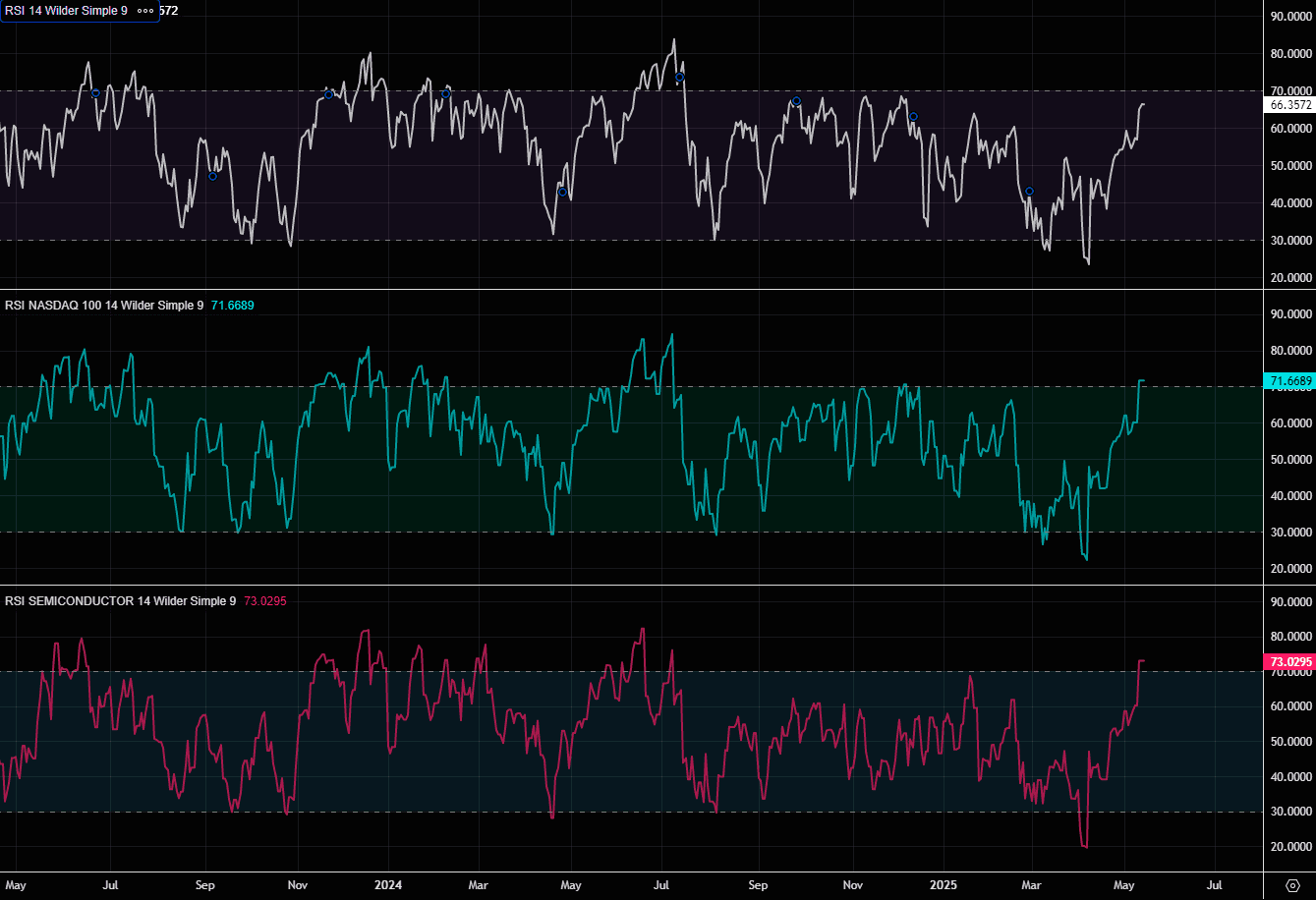Click the divider between top RSI and NASDAQ panes
1316x900 pixels.
pyautogui.click(x=629, y=290)
